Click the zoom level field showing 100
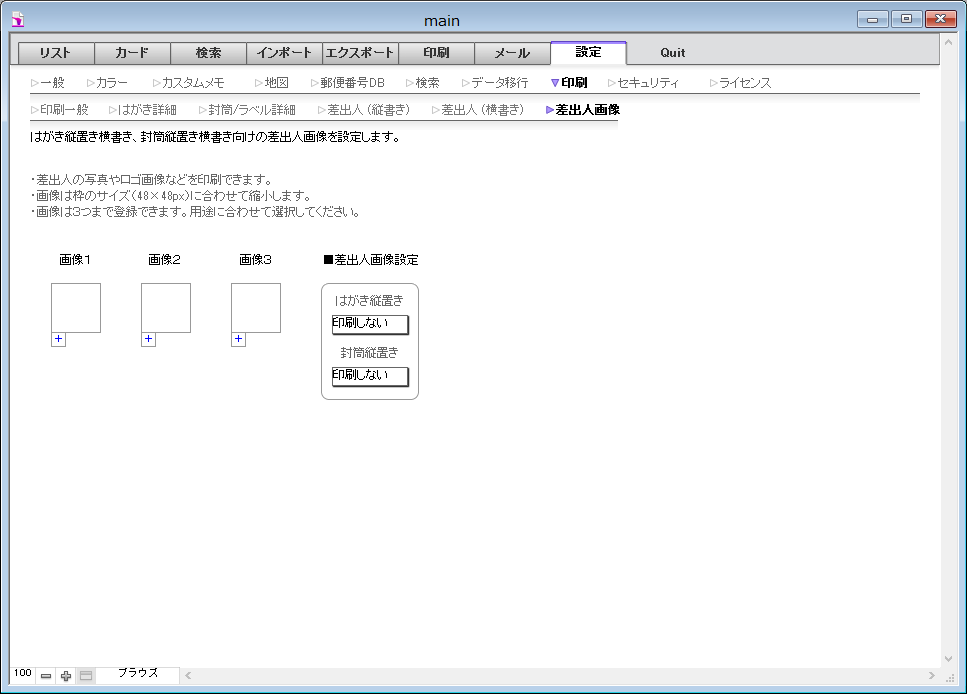This screenshot has height=694, width=967. 22,674
